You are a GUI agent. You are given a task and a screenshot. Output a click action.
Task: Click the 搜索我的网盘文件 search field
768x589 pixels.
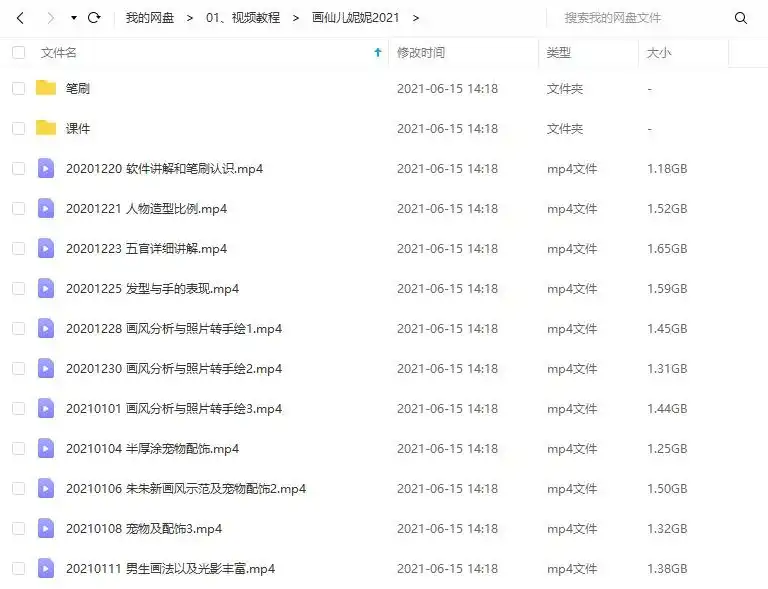pos(640,18)
